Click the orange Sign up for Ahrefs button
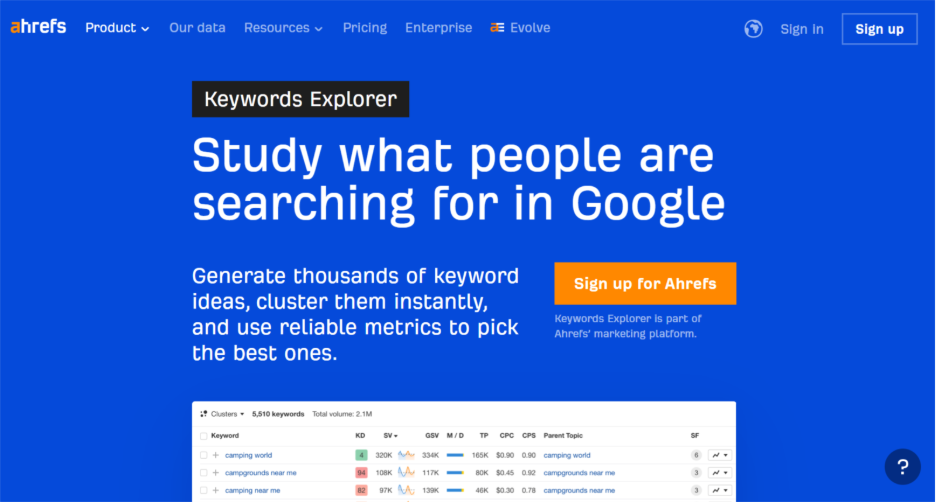 (645, 284)
